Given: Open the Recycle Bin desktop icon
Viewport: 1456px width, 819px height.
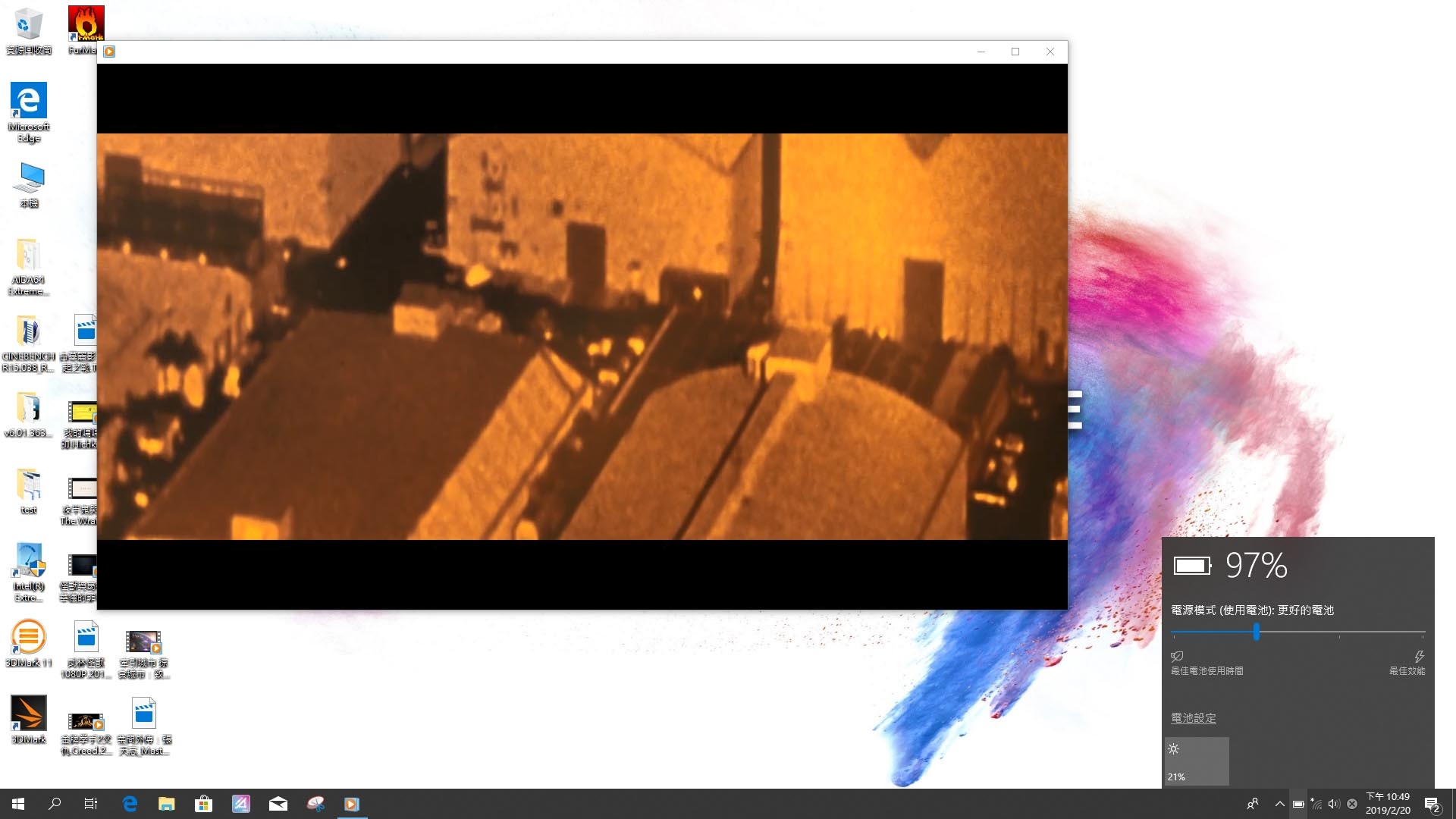Looking at the screenshot, I should tap(29, 31).
